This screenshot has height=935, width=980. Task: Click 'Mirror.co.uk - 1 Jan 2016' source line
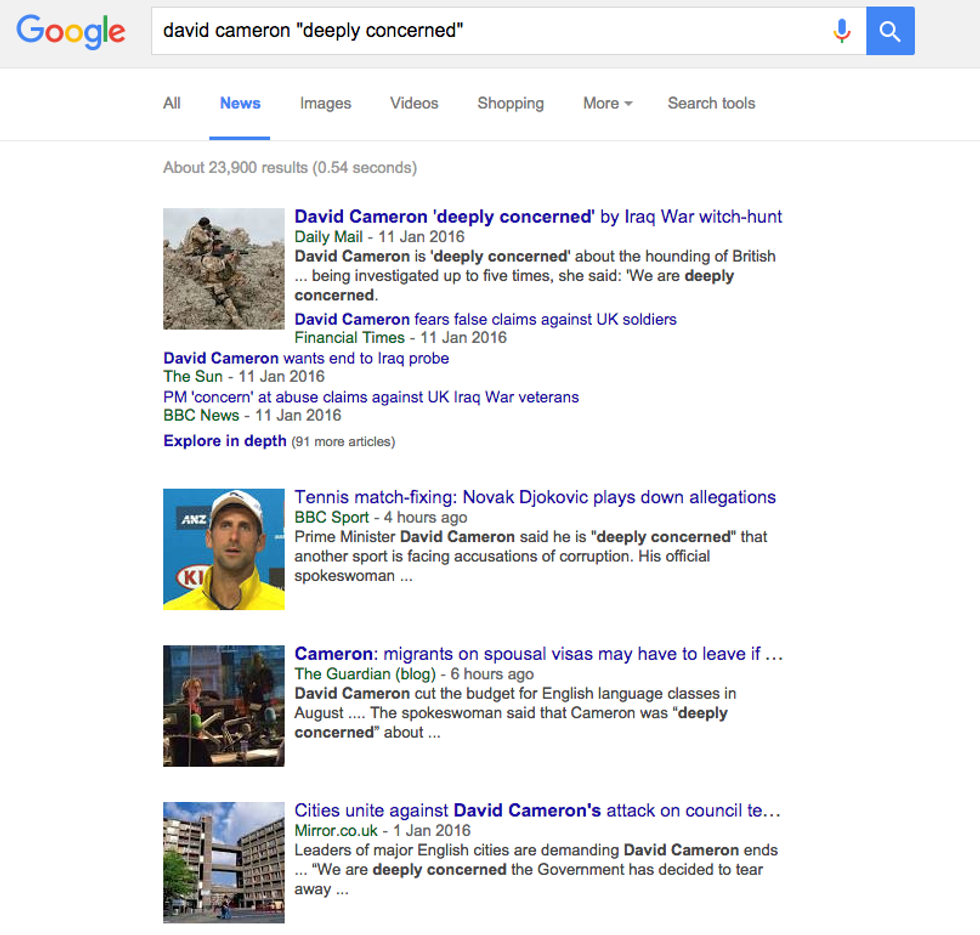[x=382, y=831]
